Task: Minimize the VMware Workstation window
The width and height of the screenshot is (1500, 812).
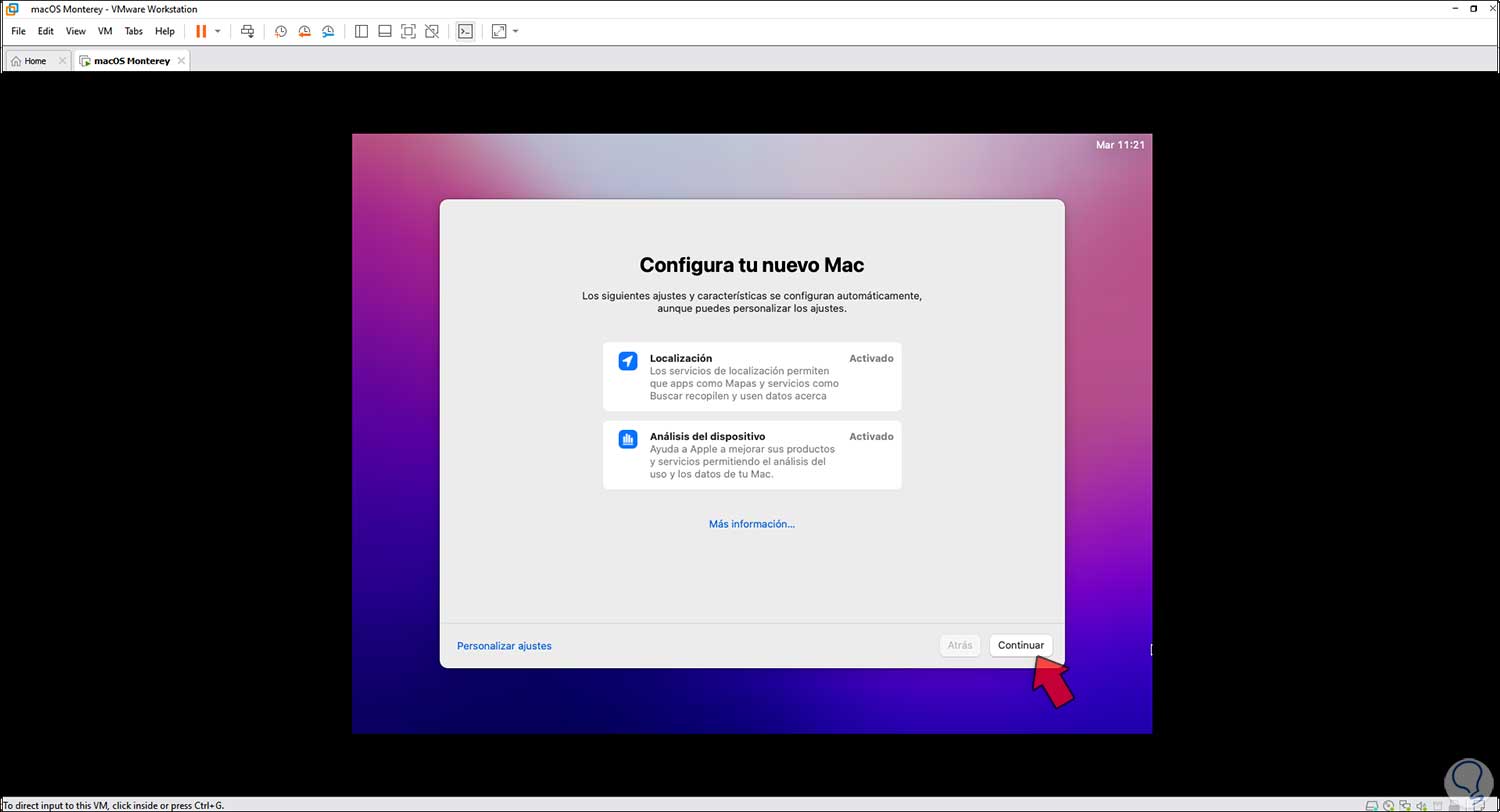Action: pyautogui.click(x=1456, y=9)
